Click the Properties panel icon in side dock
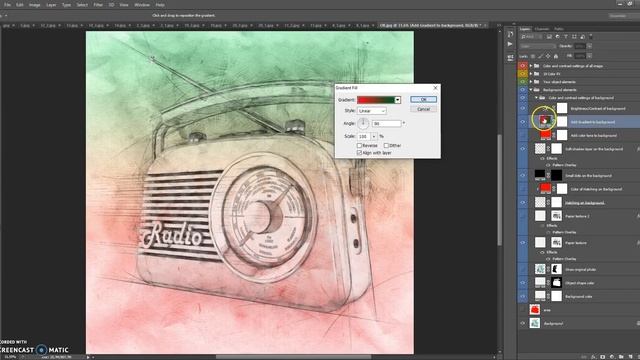Screen dimensions: 640x360 click(x=510, y=58)
